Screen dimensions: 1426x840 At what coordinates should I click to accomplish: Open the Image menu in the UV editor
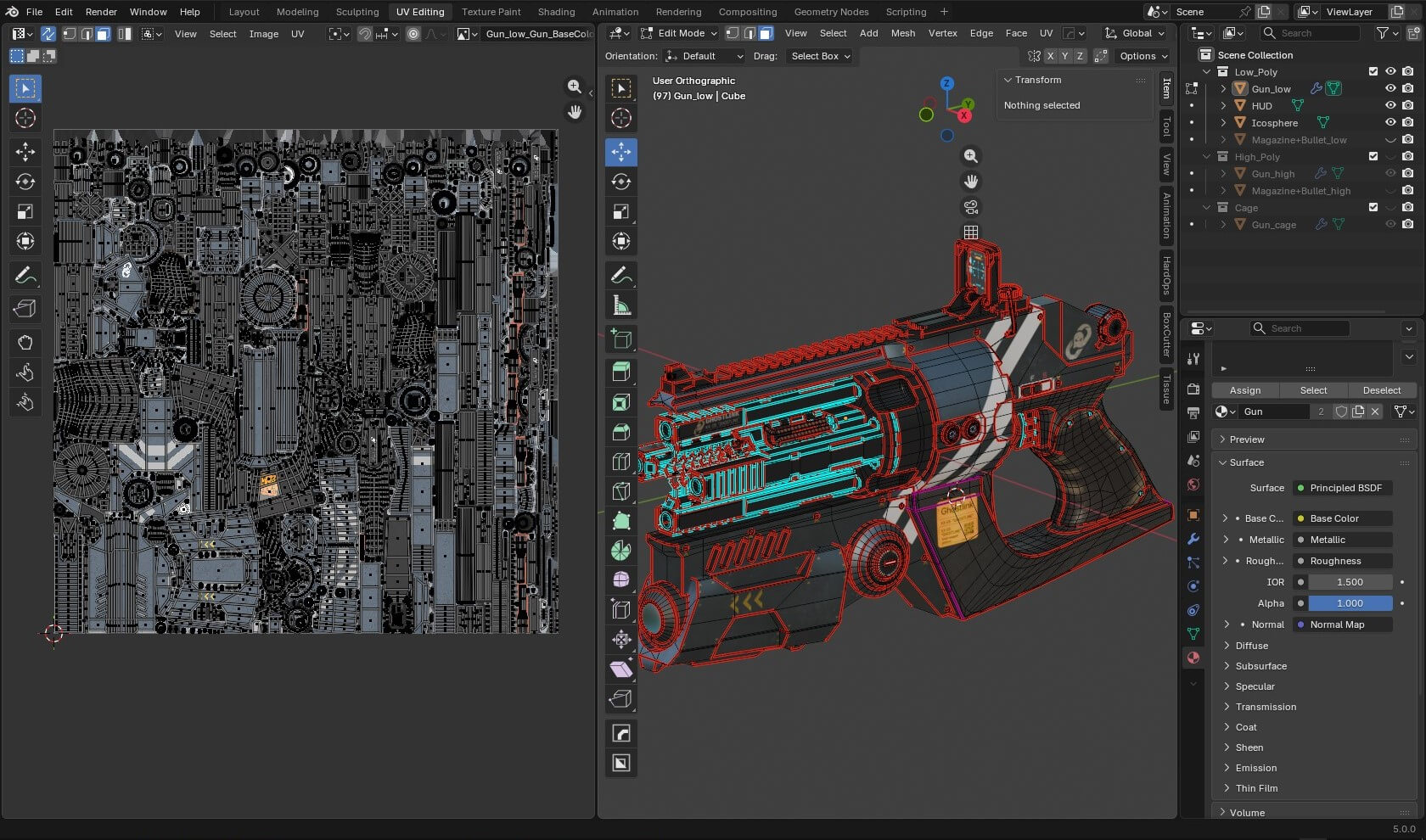pyautogui.click(x=263, y=34)
